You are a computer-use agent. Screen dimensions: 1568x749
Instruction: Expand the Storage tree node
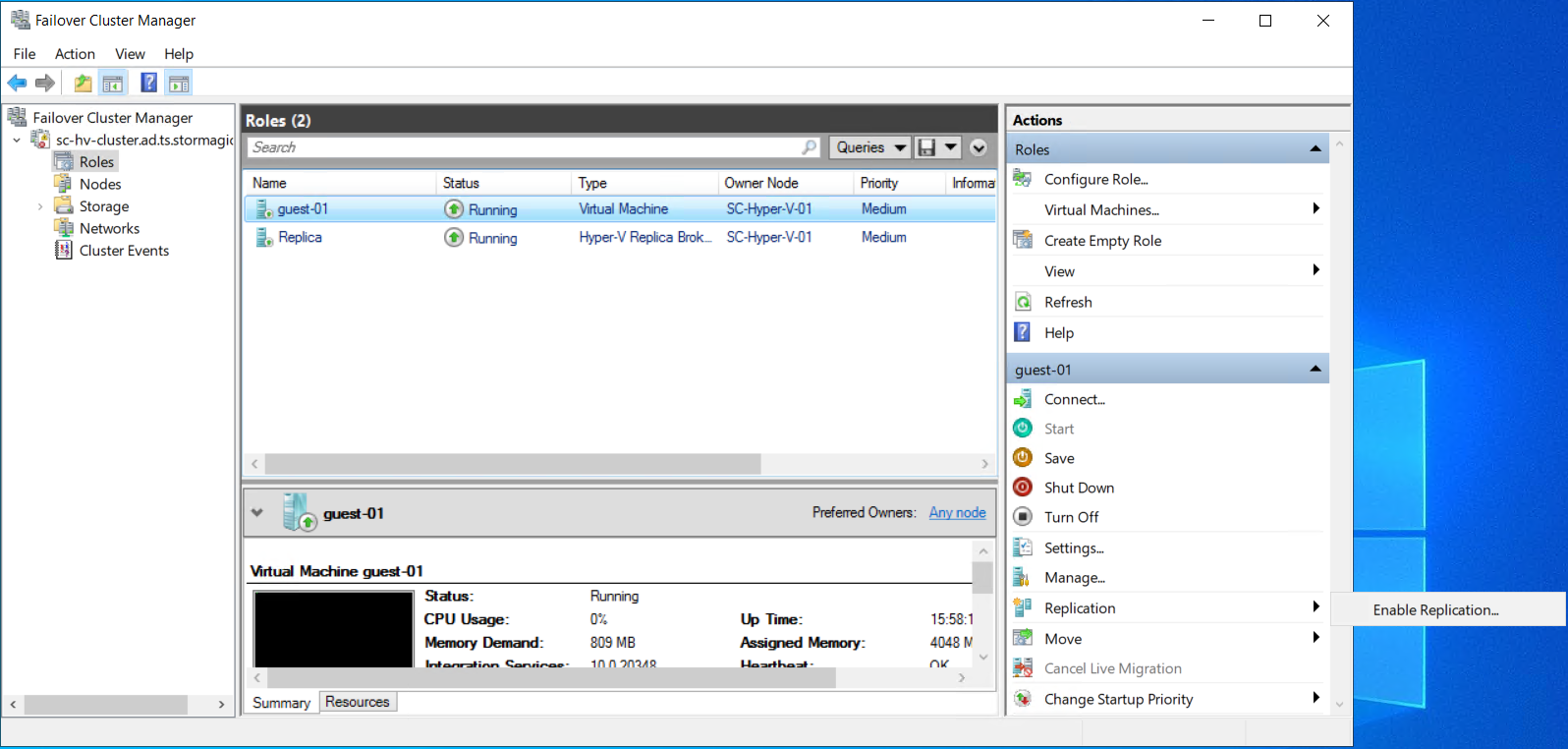pyautogui.click(x=40, y=206)
